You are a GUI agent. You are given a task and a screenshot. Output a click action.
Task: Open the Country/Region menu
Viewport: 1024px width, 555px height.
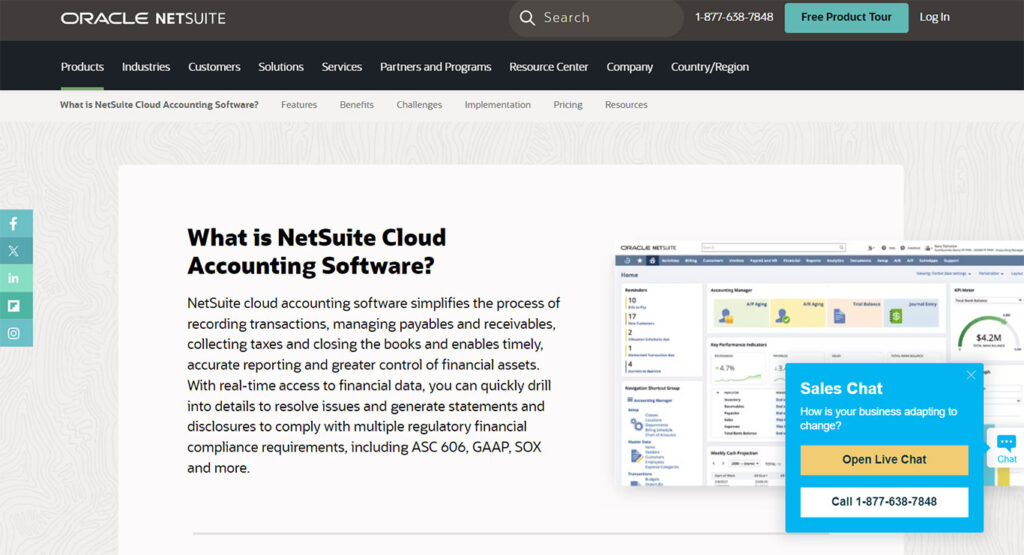[710, 67]
